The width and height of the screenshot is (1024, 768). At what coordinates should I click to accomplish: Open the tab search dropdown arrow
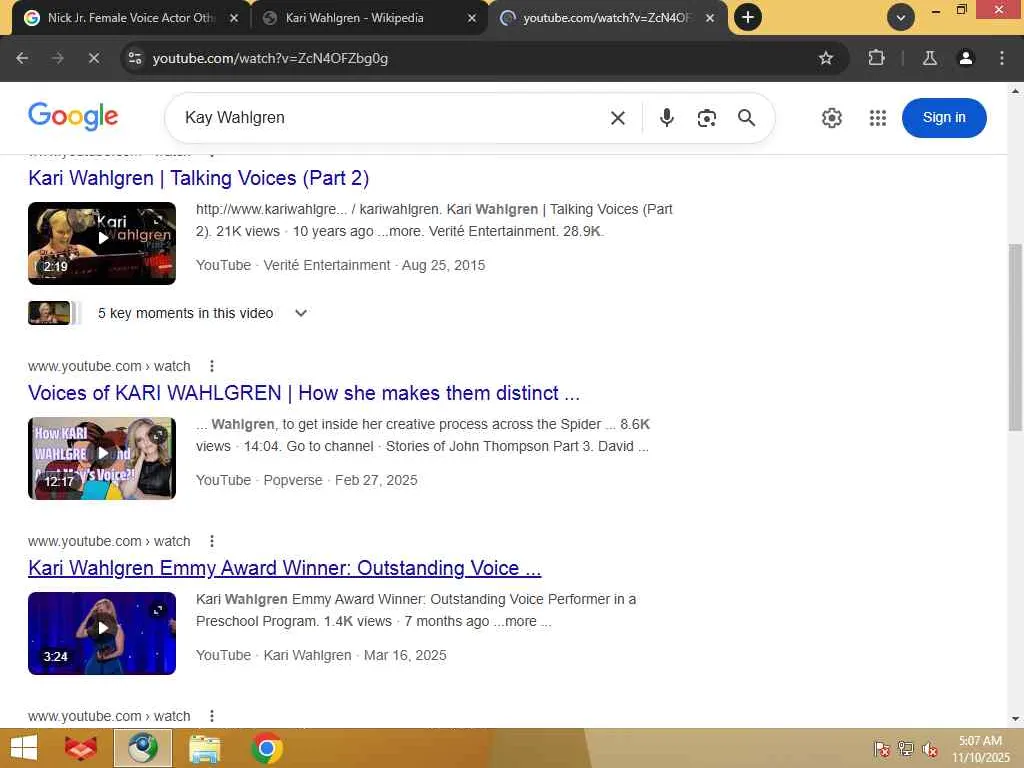coord(901,18)
